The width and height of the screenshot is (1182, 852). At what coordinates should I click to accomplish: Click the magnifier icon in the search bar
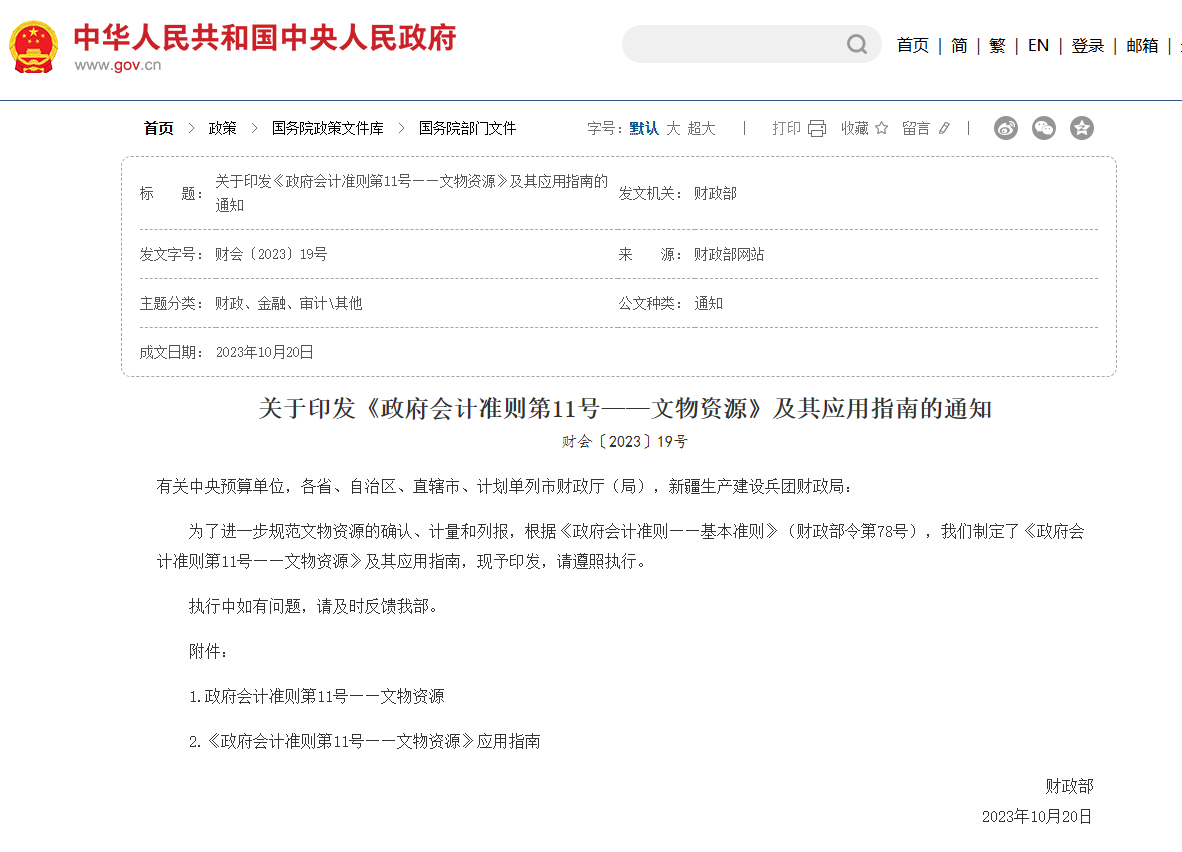click(x=856, y=44)
